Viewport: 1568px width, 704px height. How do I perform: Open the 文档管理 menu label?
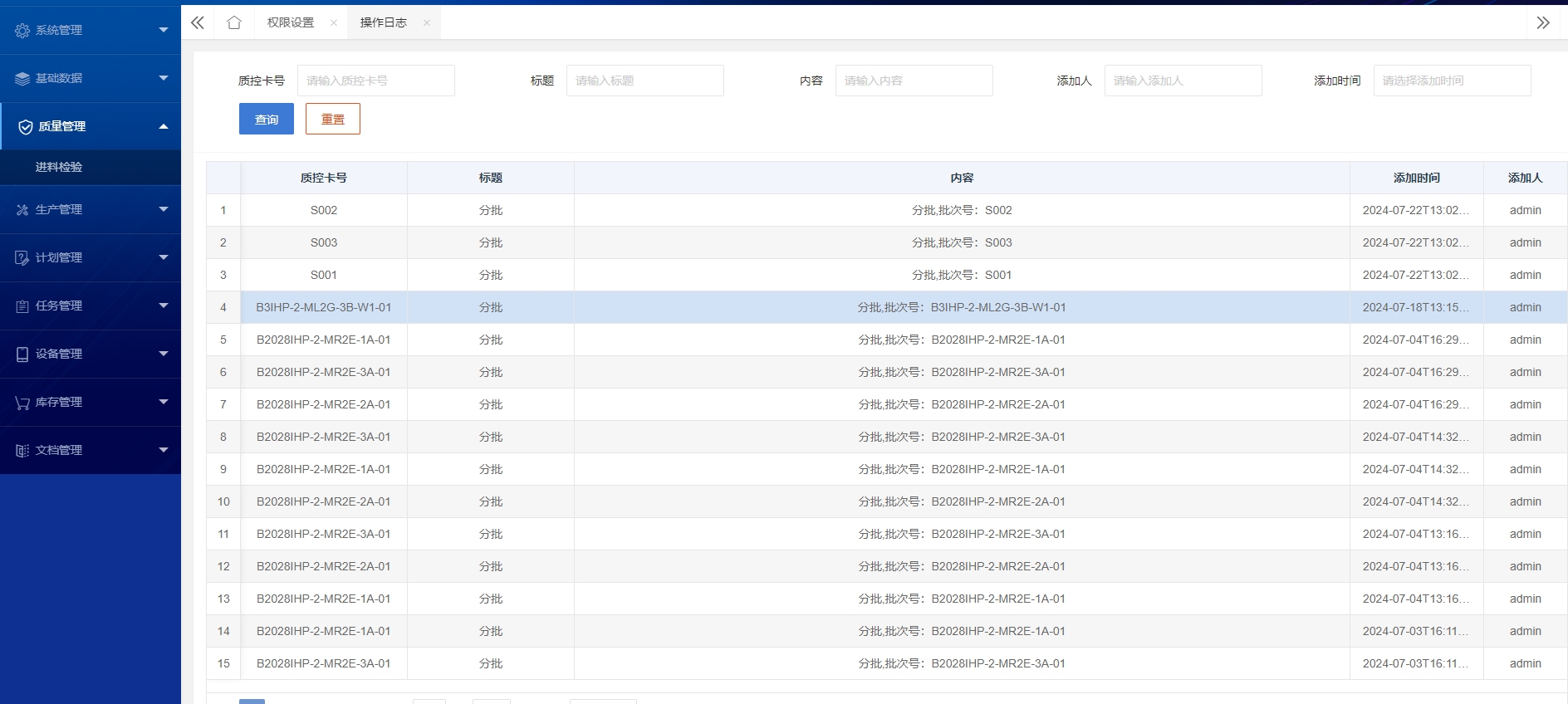[x=59, y=450]
